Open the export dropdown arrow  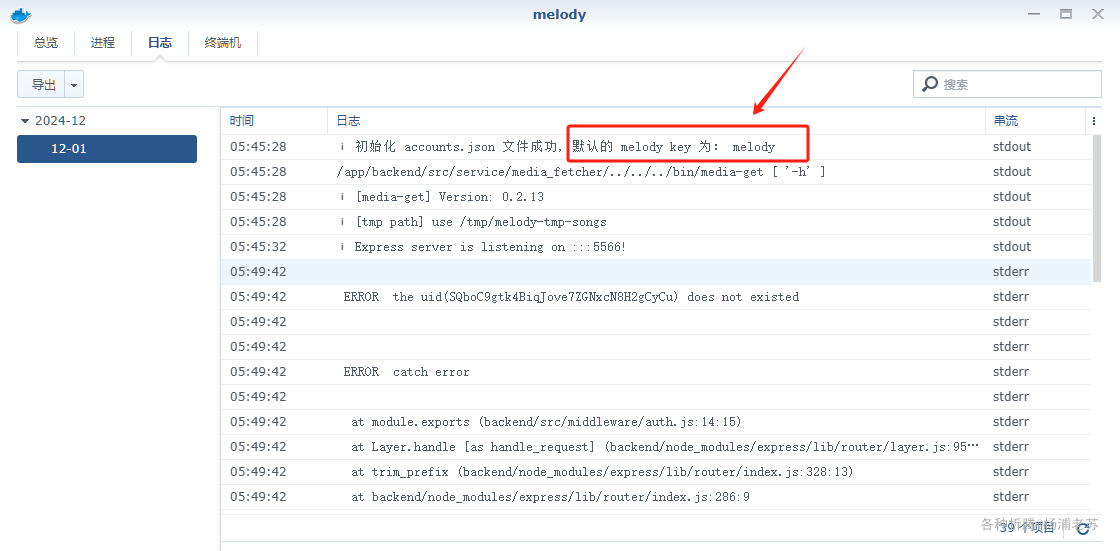pos(74,84)
